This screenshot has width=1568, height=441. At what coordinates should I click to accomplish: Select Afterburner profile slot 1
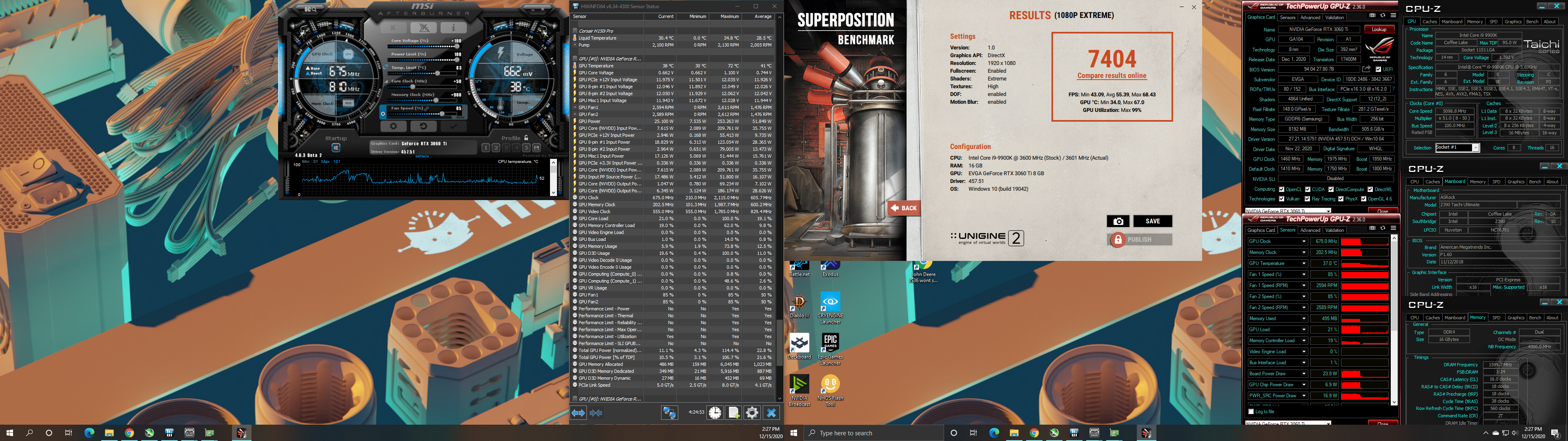[486, 148]
